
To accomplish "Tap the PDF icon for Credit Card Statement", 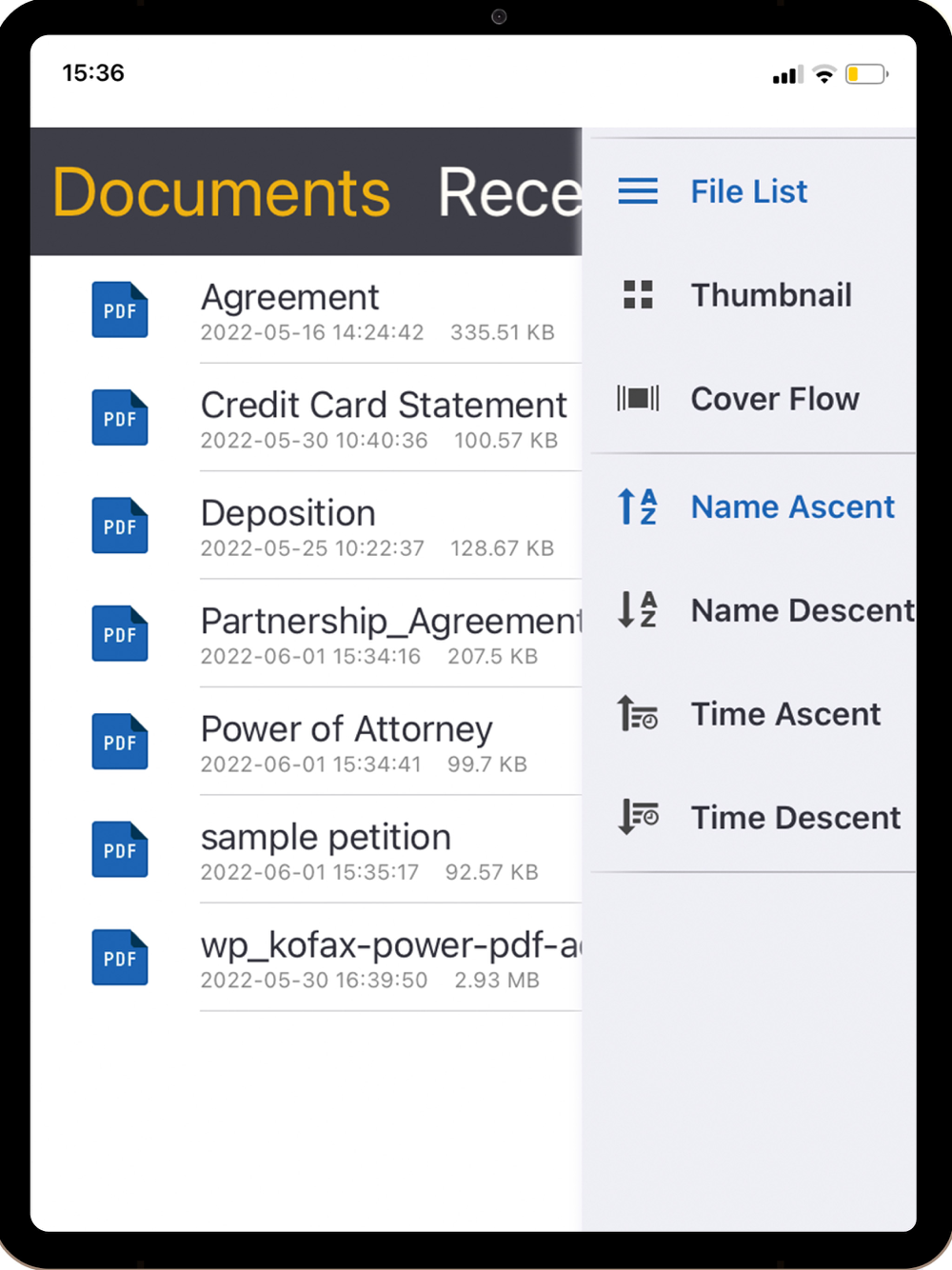I will (x=120, y=418).
